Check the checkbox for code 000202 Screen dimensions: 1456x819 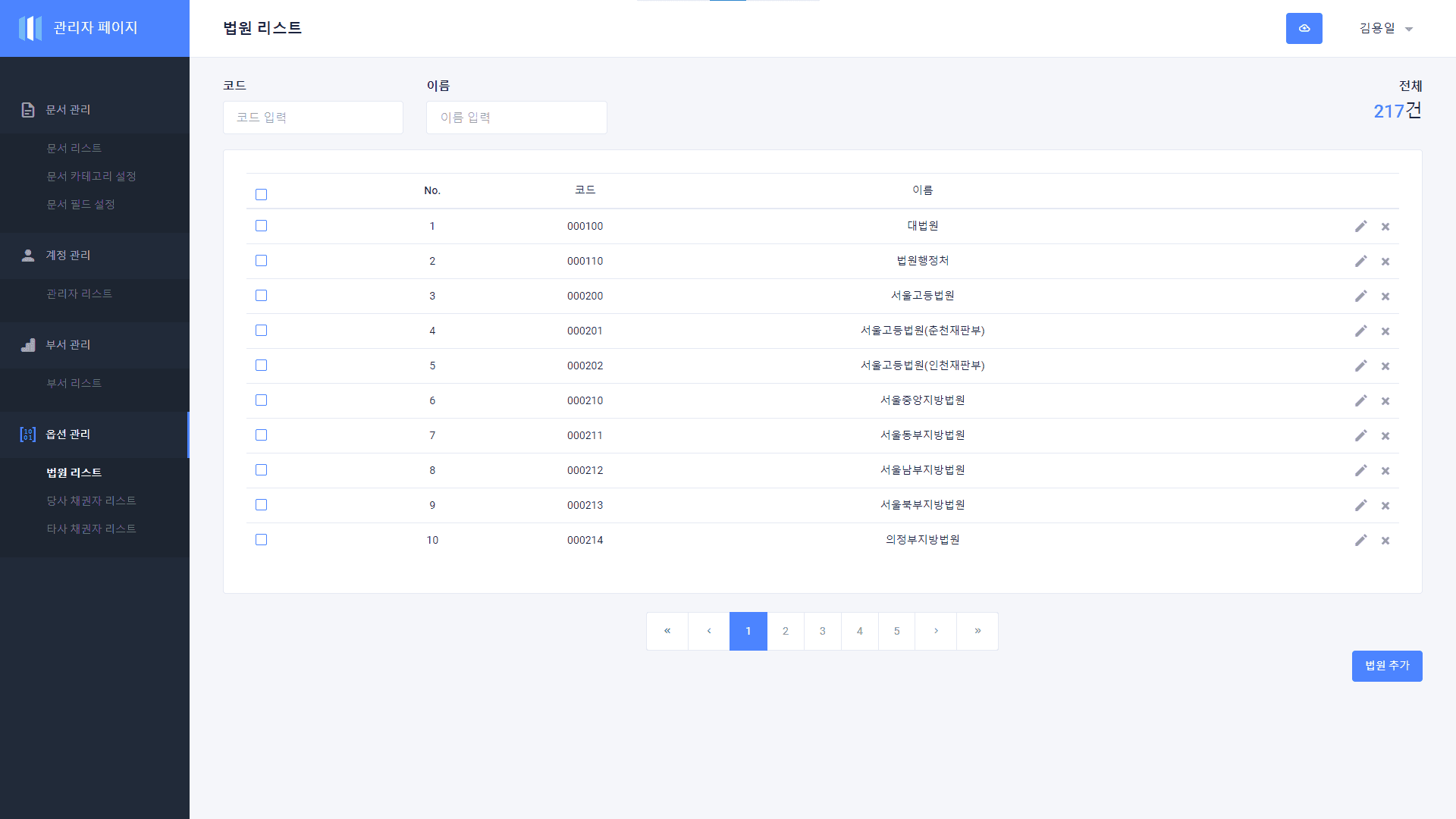point(261,366)
